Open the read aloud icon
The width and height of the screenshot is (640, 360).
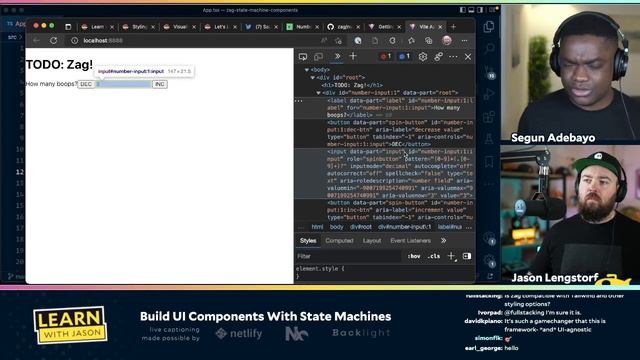[324, 40]
